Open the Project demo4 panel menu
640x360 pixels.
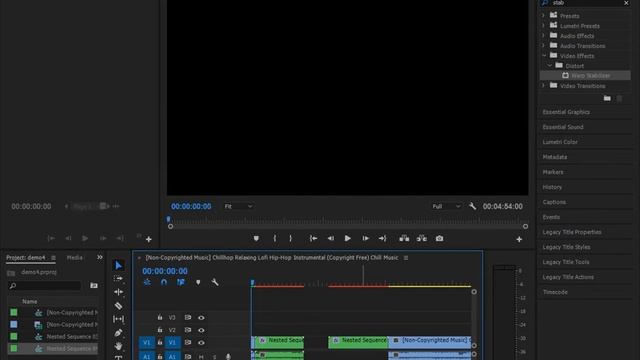(53, 258)
